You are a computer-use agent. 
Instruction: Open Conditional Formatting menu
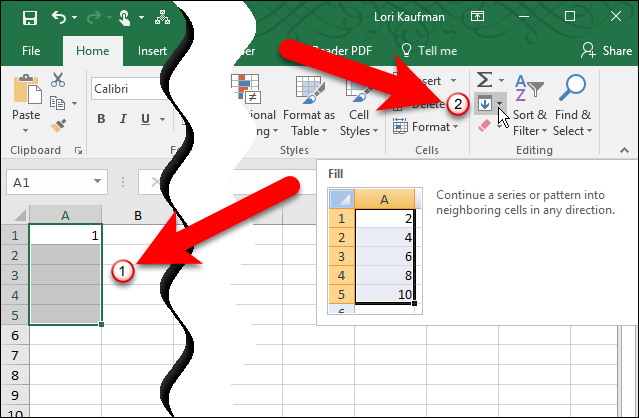pyautogui.click(x=255, y=105)
